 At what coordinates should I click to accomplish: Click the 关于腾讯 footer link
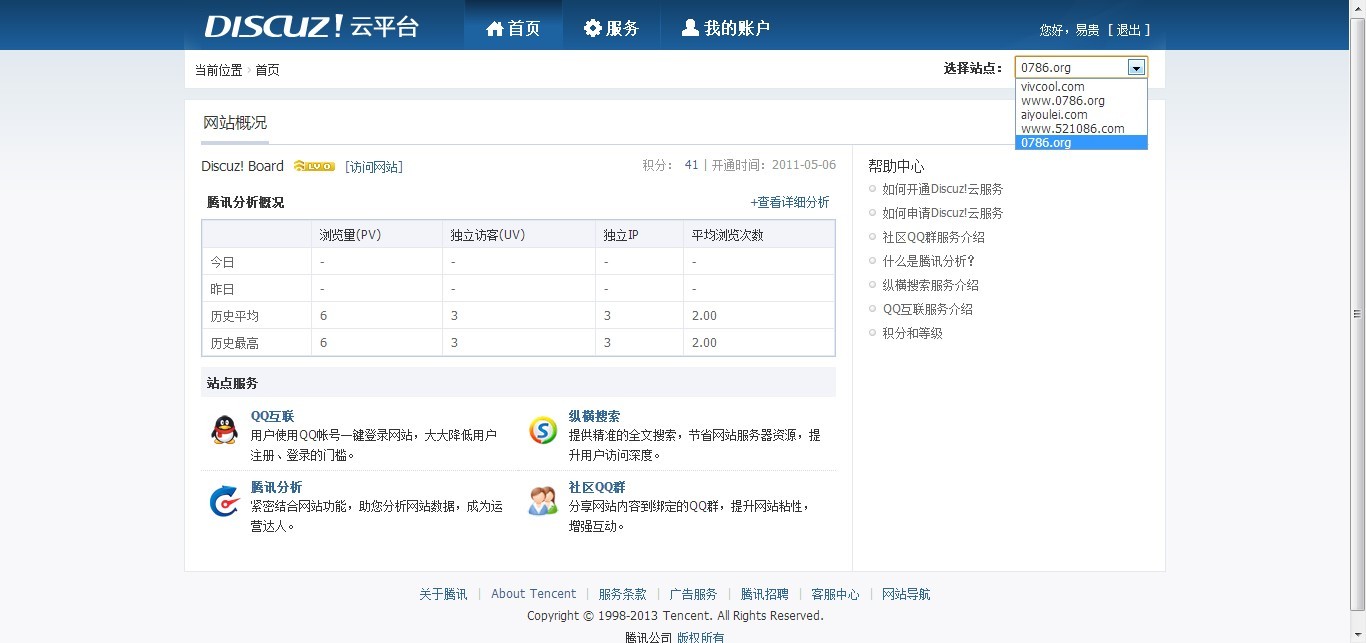pos(443,594)
